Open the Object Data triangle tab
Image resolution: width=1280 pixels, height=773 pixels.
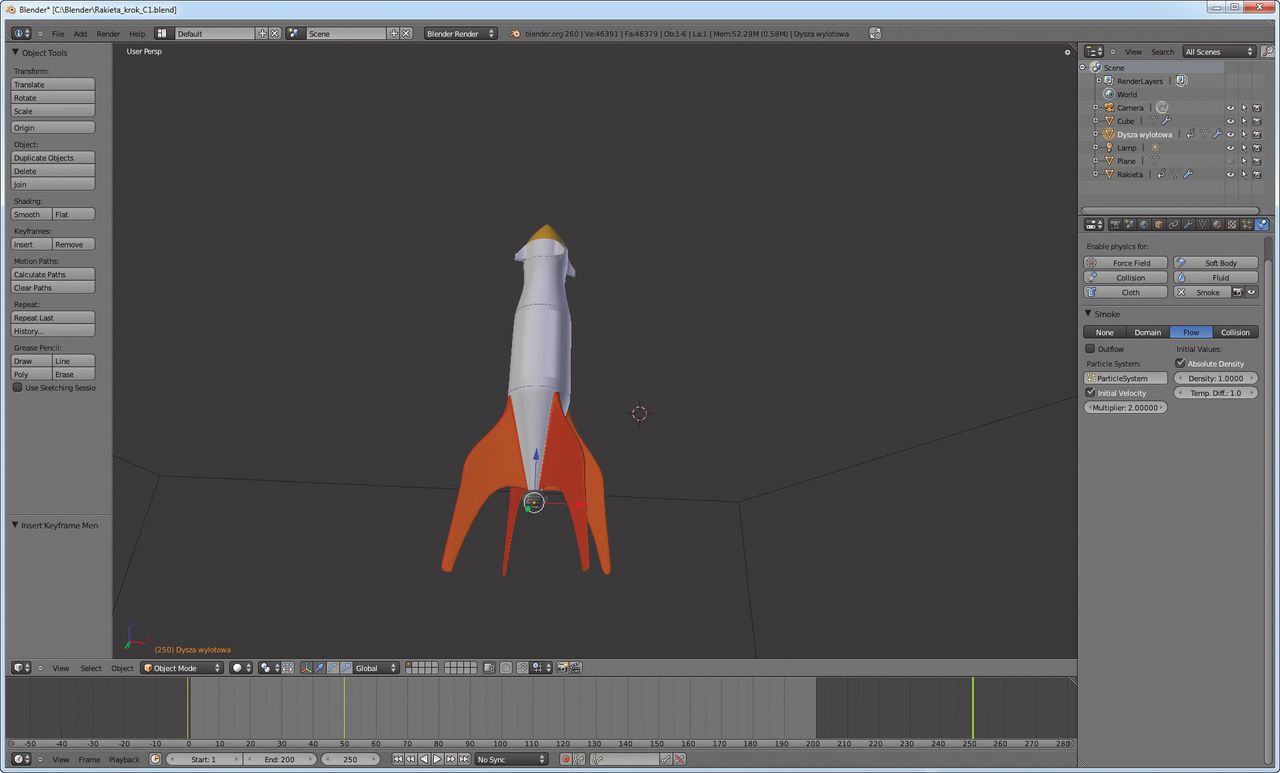pyautogui.click(x=1203, y=224)
